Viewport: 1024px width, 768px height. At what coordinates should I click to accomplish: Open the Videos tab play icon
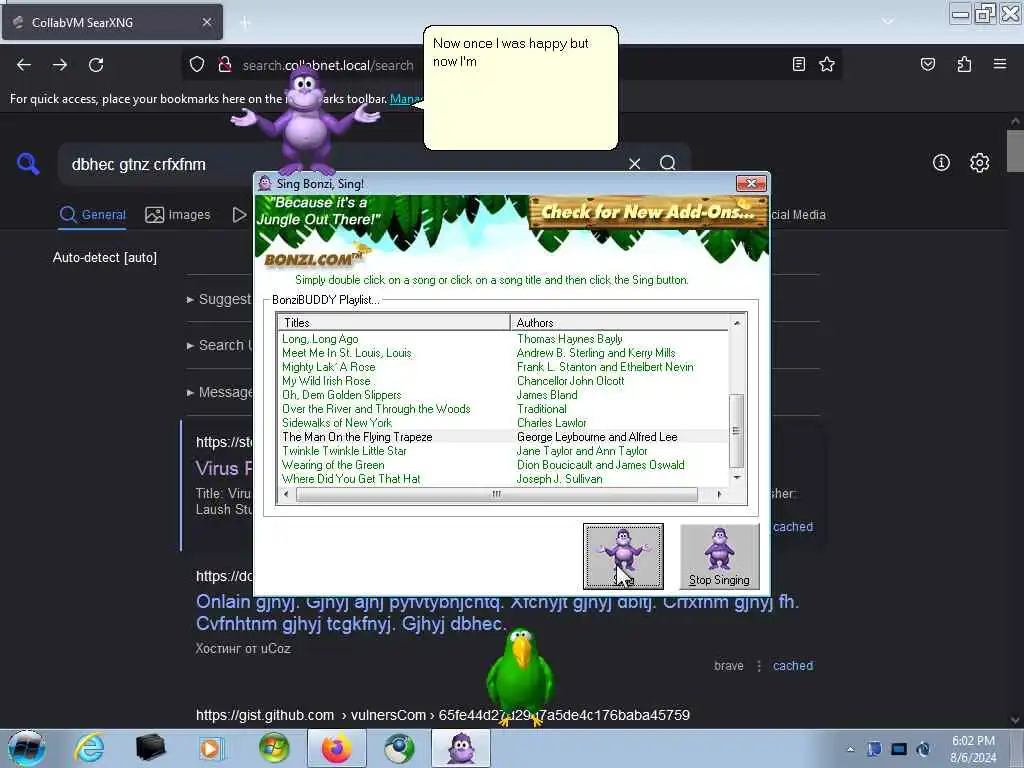(x=240, y=215)
